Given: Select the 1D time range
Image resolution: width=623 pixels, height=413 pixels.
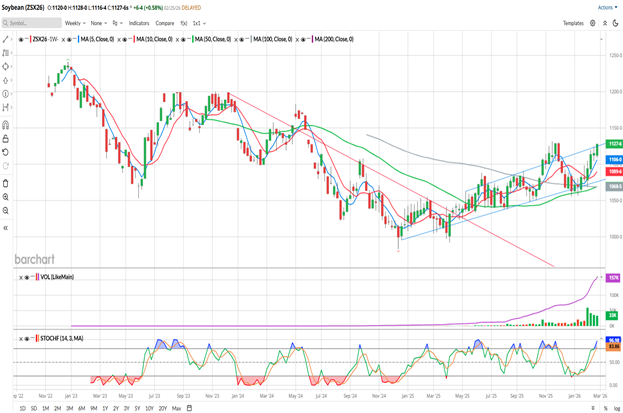Looking at the screenshot, I should coord(22,408).
